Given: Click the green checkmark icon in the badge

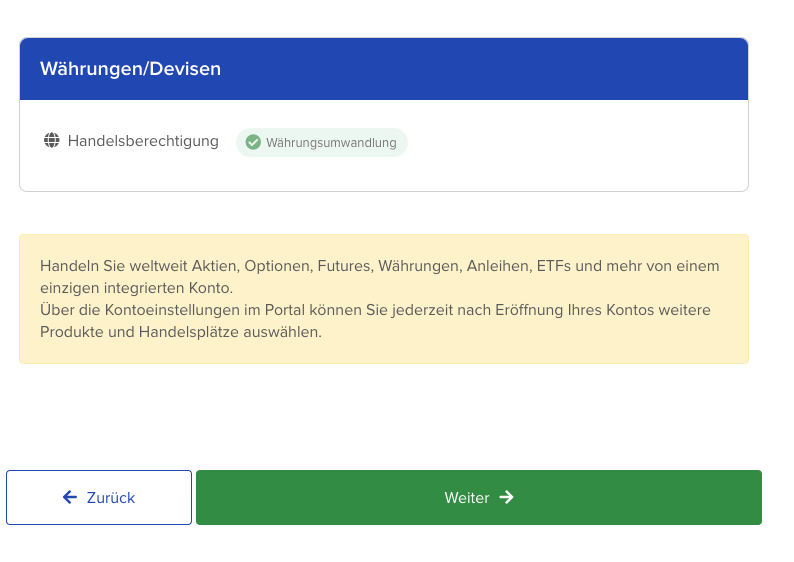Looking at the screenshot, I should pyautogui.click(x=253, y=143).
